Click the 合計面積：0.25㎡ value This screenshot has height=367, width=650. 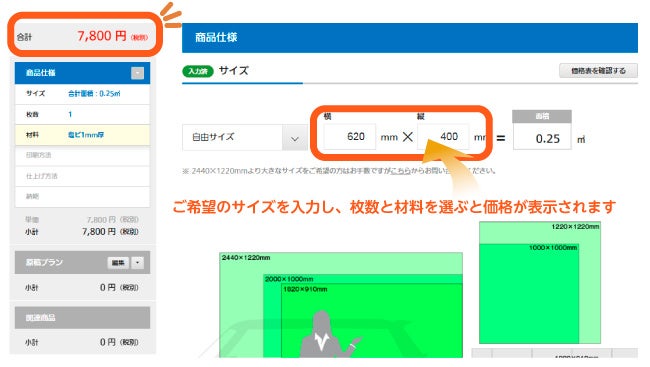(94, 94)
